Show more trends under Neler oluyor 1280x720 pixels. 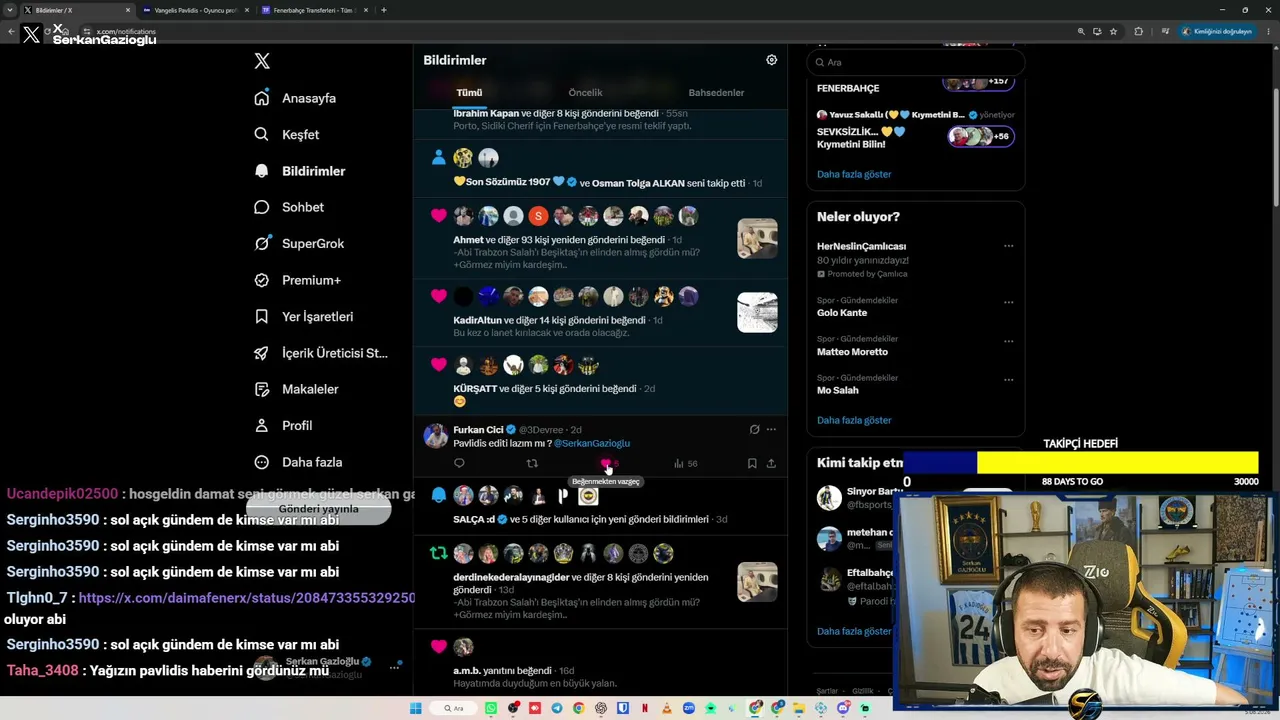[853, 420]
